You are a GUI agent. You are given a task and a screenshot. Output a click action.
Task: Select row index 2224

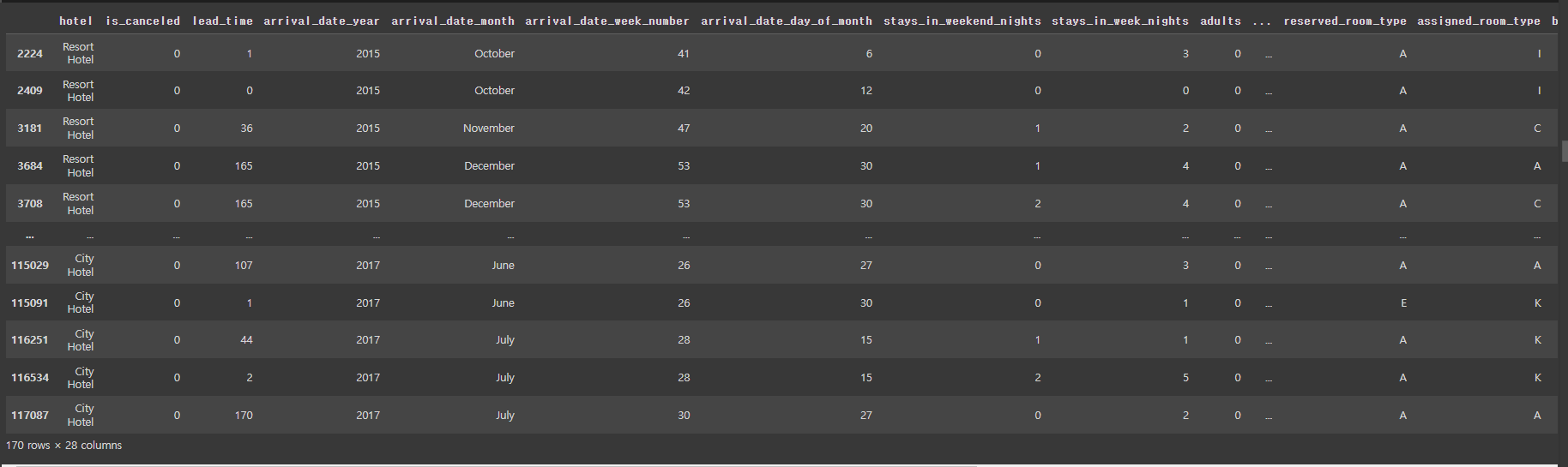[30, 53]
